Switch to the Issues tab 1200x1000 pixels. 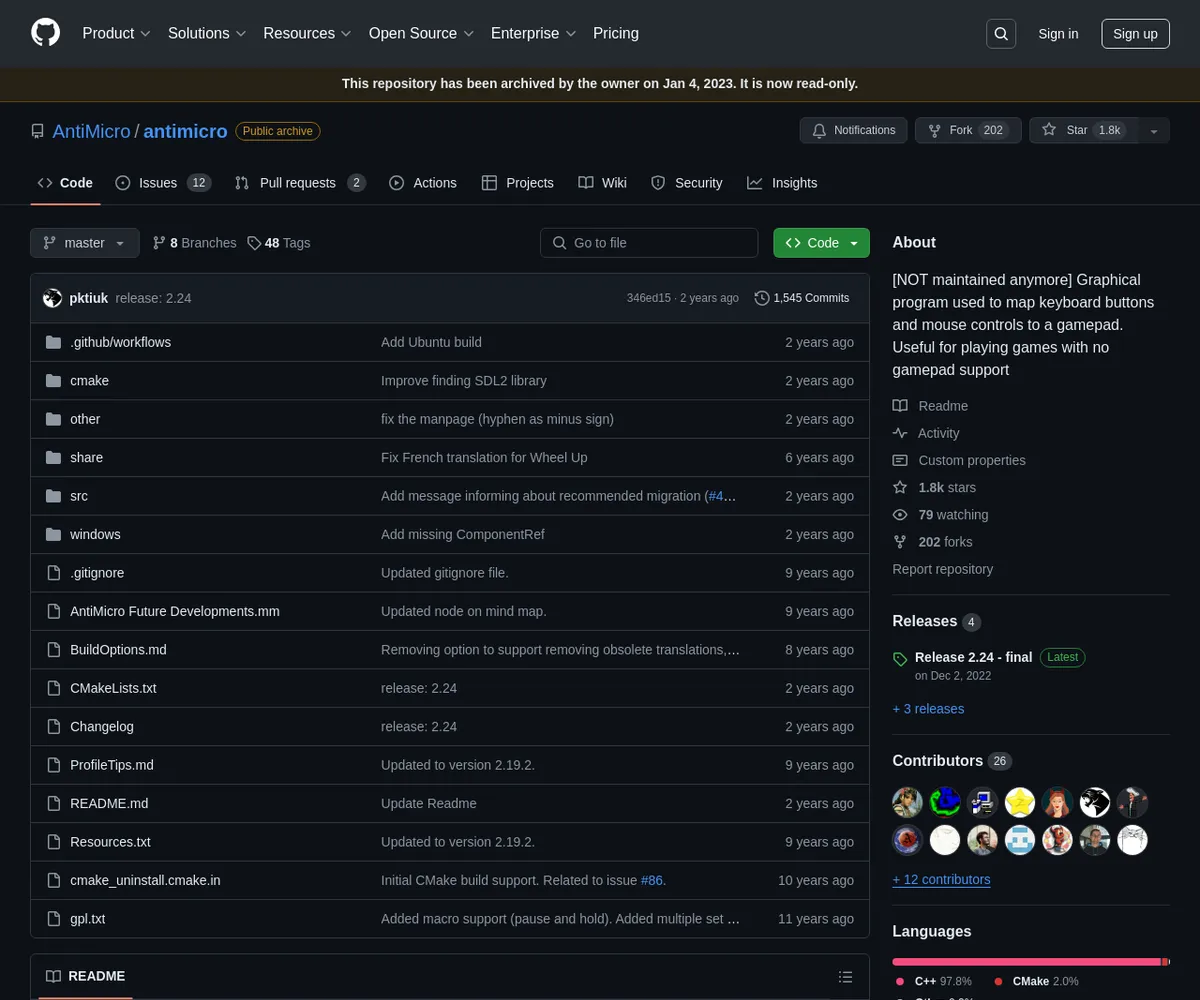tap(162, 183)
